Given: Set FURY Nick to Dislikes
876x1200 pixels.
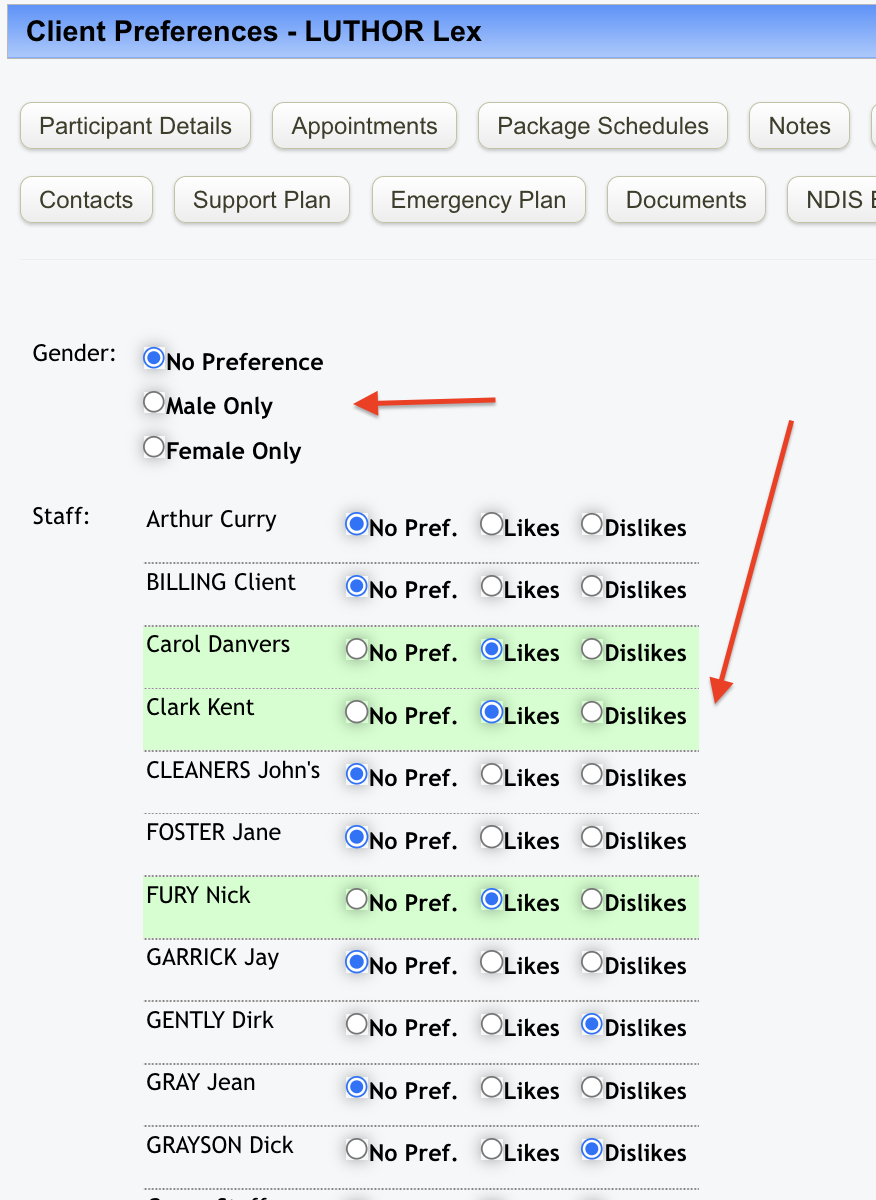Looking at the screenshot, I should coord(592,900).
